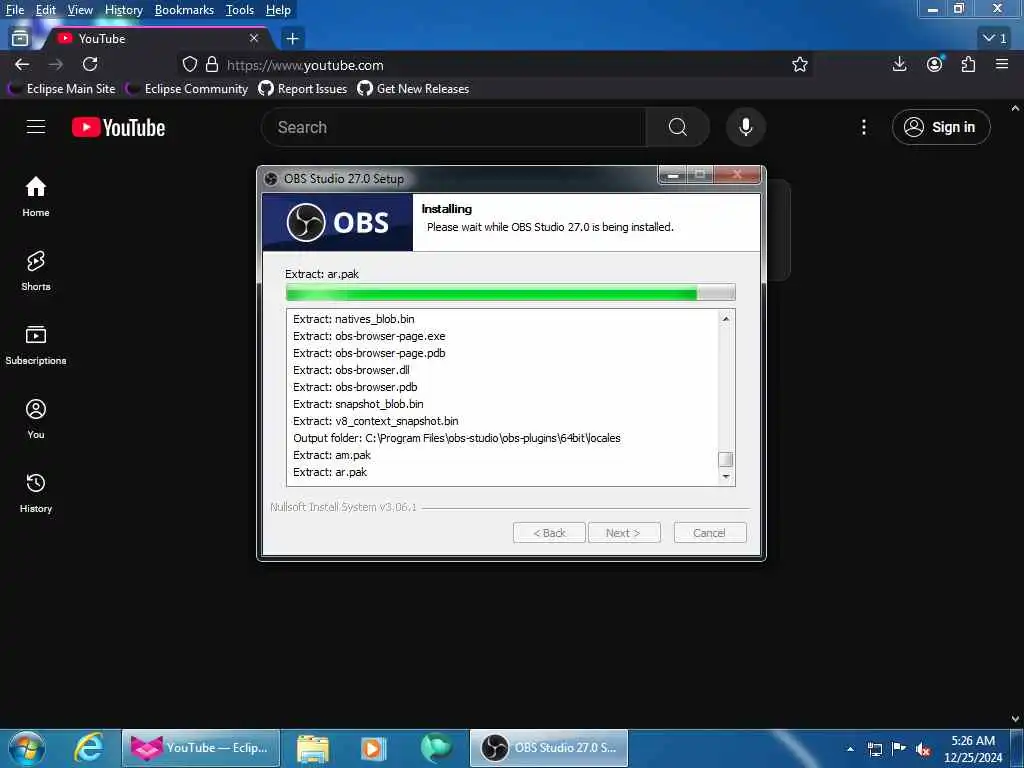1024x768 pixels.
Task: Click Cancel in OBS Setup
Action: pyautogui.click(x=710, y=533)
